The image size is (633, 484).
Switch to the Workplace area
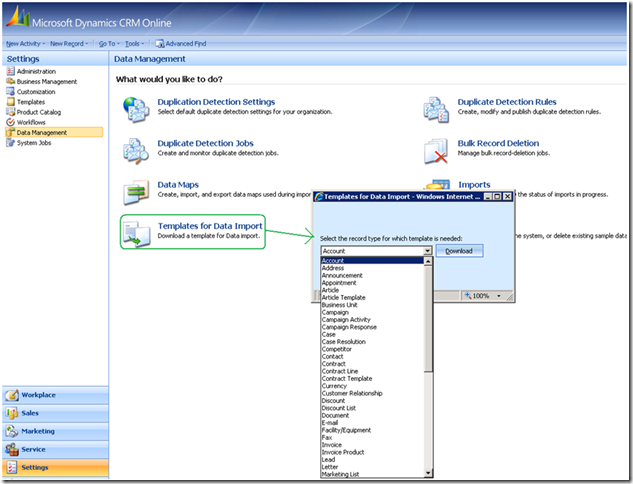(38, 395)
